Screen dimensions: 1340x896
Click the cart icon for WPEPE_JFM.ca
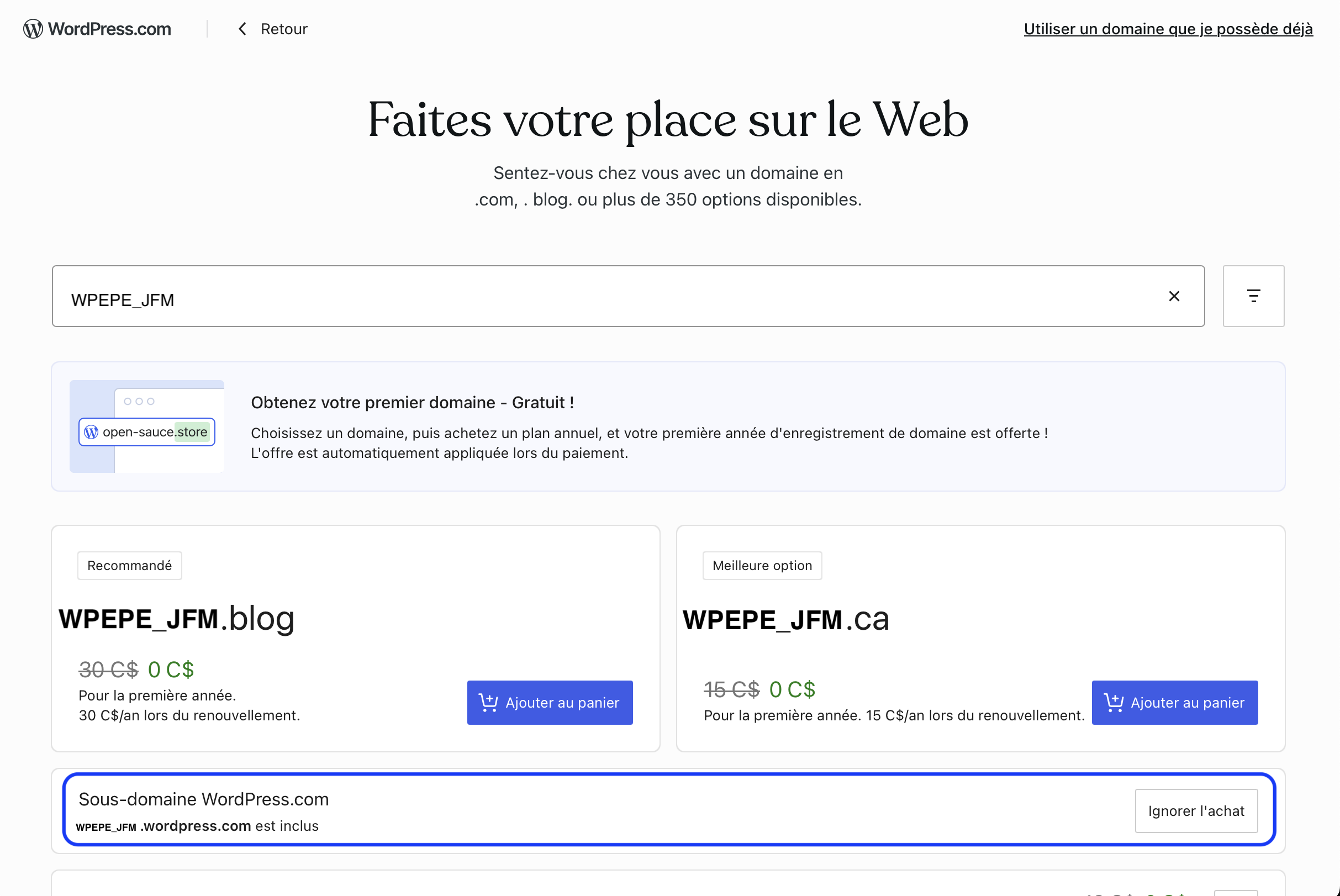(1113, 702)
